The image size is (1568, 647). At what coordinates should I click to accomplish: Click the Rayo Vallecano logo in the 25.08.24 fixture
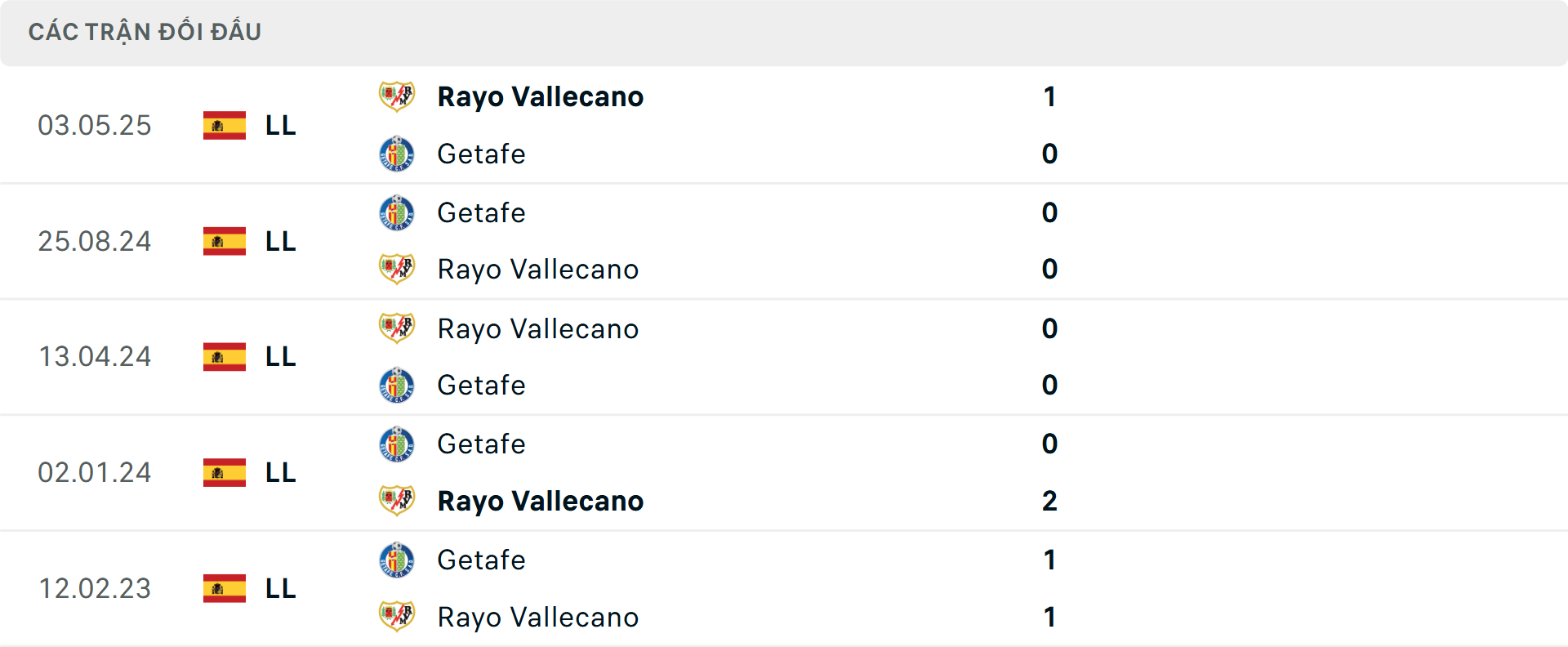[x=397, y=269]
